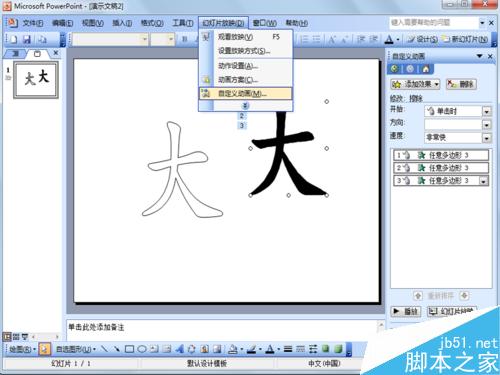Click the Text Box tool icon
The height and width of the screenshot is (375, 500).
click(x=154, y=349)
